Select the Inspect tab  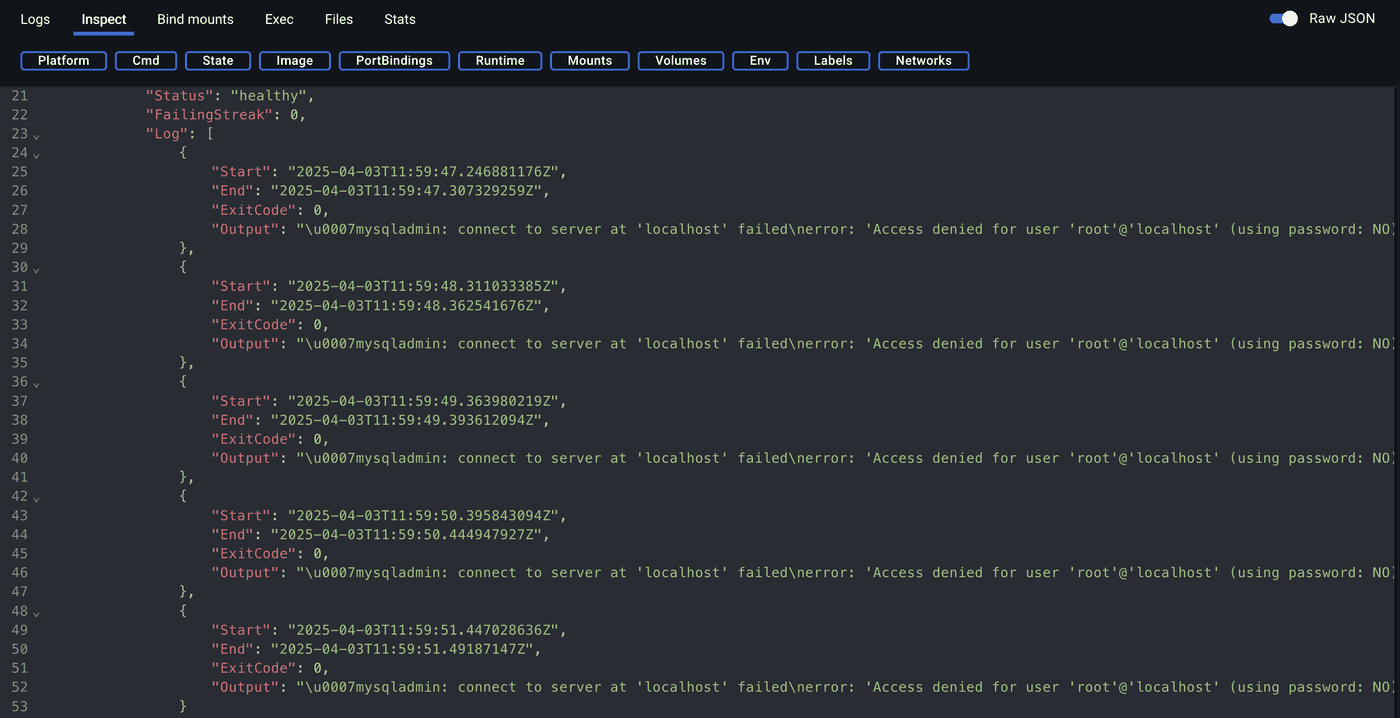104,19
